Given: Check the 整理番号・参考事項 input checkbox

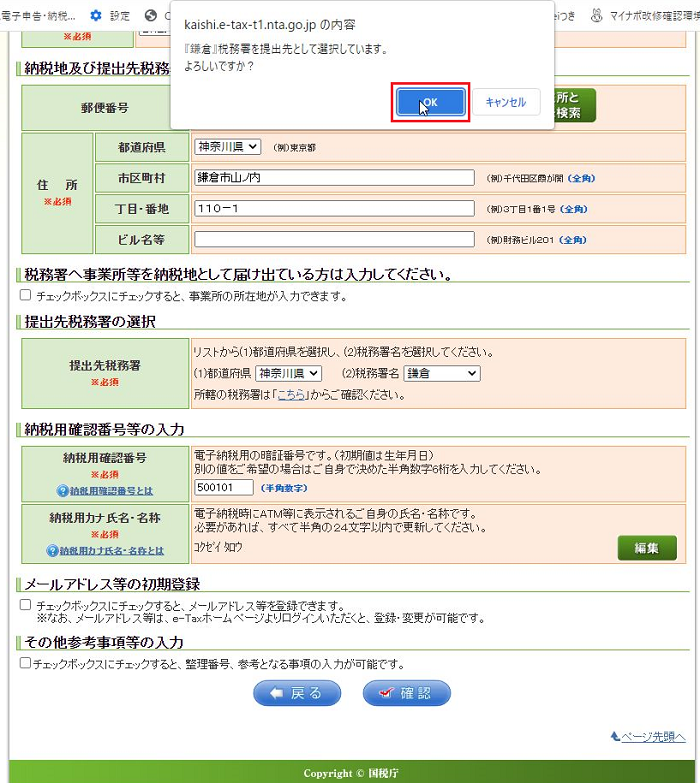Looking at the screenshot, I should (x=25, y=663).
